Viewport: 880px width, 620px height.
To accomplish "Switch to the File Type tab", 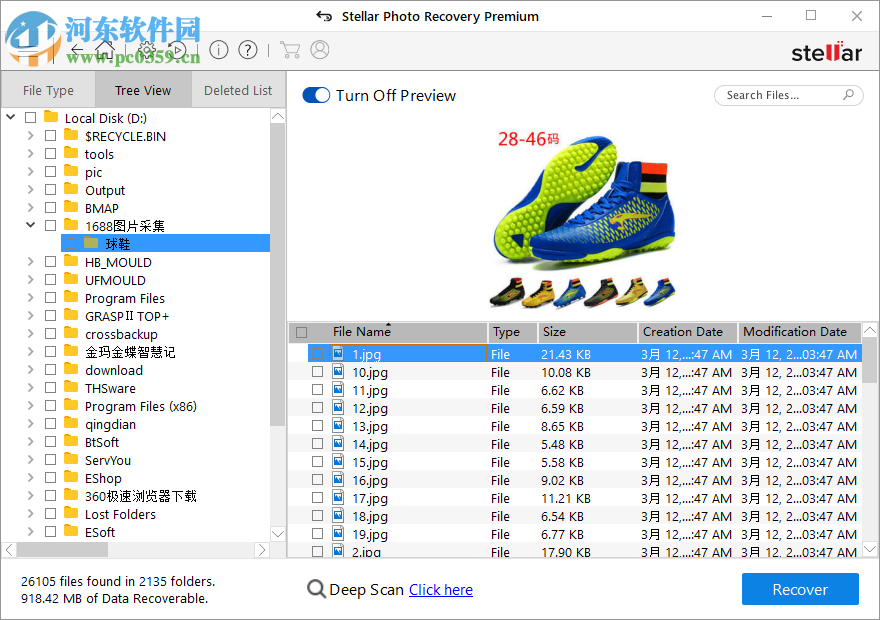I will point(47,89).
